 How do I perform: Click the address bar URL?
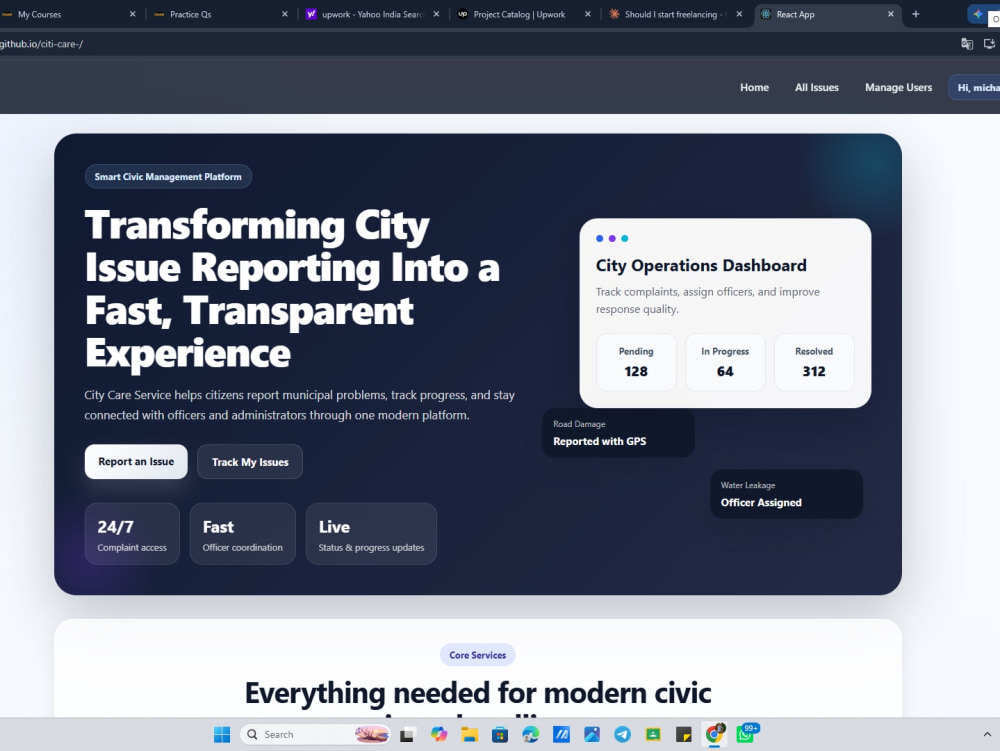click(x=41, y=44)
